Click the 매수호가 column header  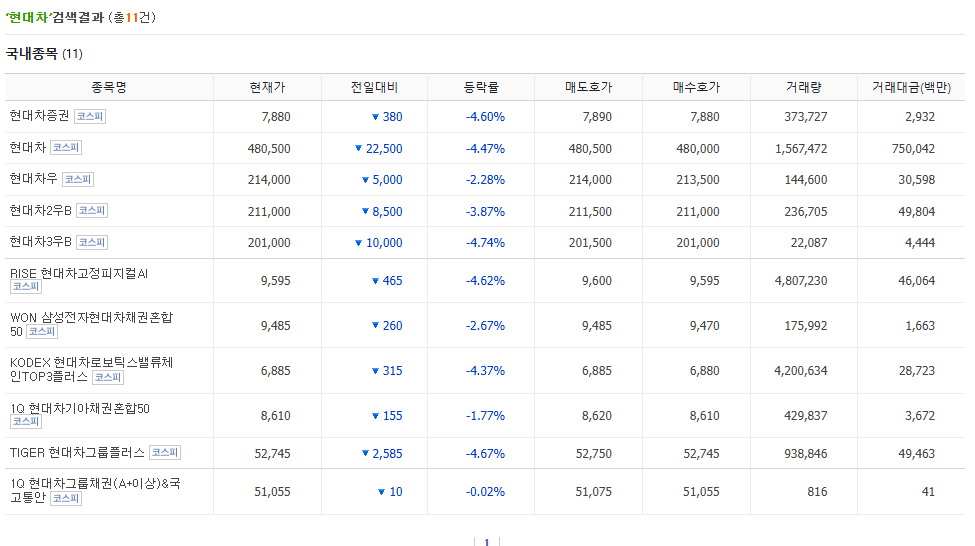pyautogui.click(x=696, y=87)
